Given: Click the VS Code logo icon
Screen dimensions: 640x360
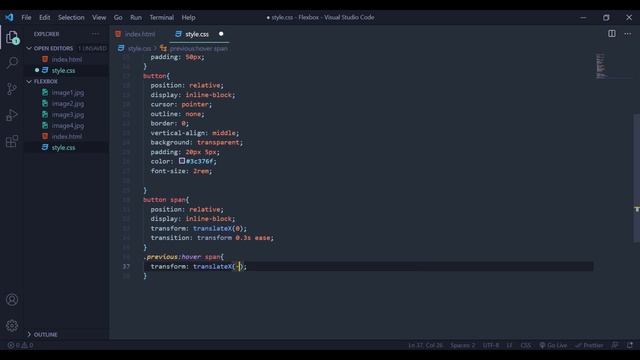Looking at the screenshot, I should 9,17.
